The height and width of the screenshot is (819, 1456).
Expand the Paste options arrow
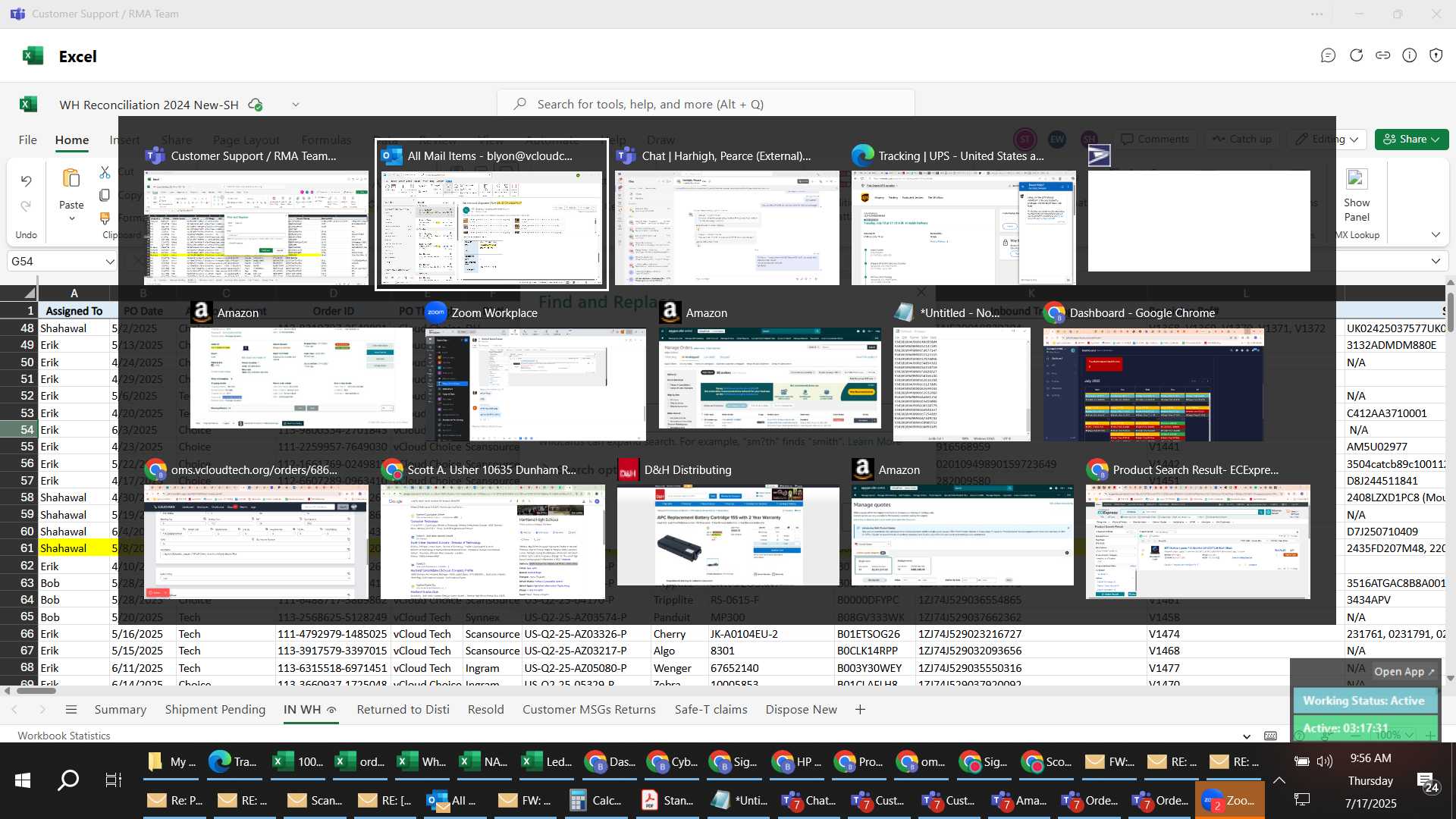tap(71, 219)
